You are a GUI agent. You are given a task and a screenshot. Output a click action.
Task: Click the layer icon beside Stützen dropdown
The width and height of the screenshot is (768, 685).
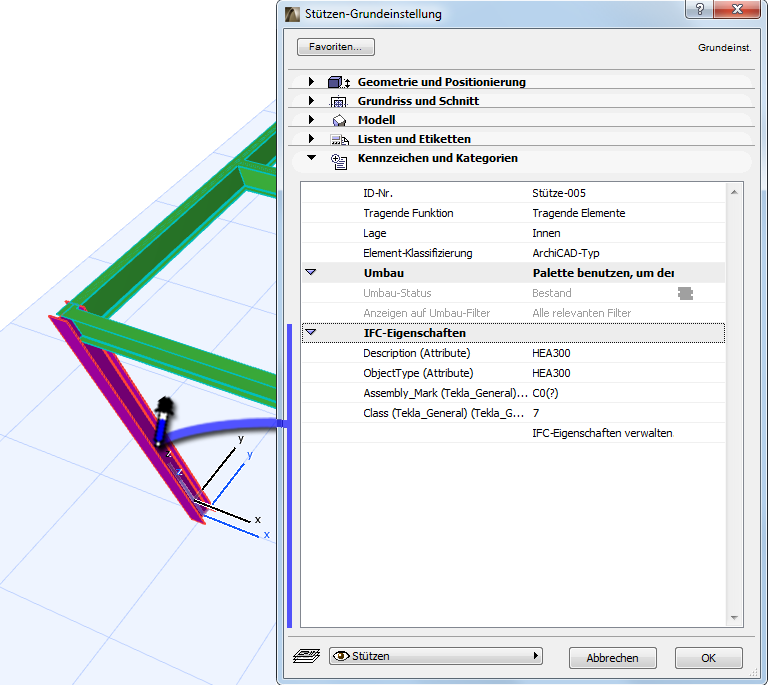(307, 656)
